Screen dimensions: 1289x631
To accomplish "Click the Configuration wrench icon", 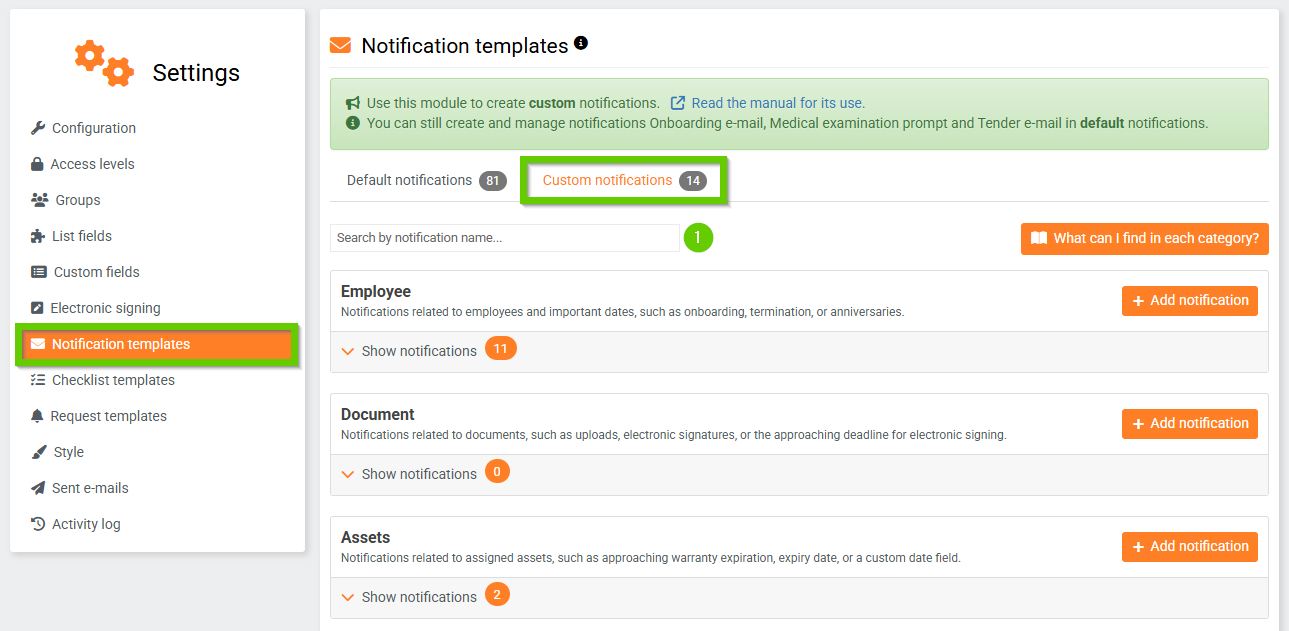I will (x=38, y=128).
